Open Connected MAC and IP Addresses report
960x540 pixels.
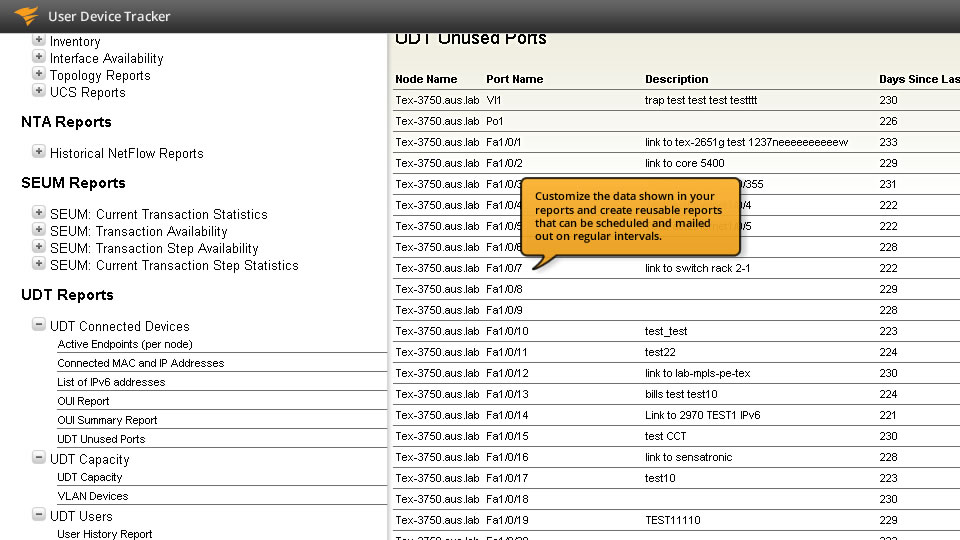[x=141, y=363]
